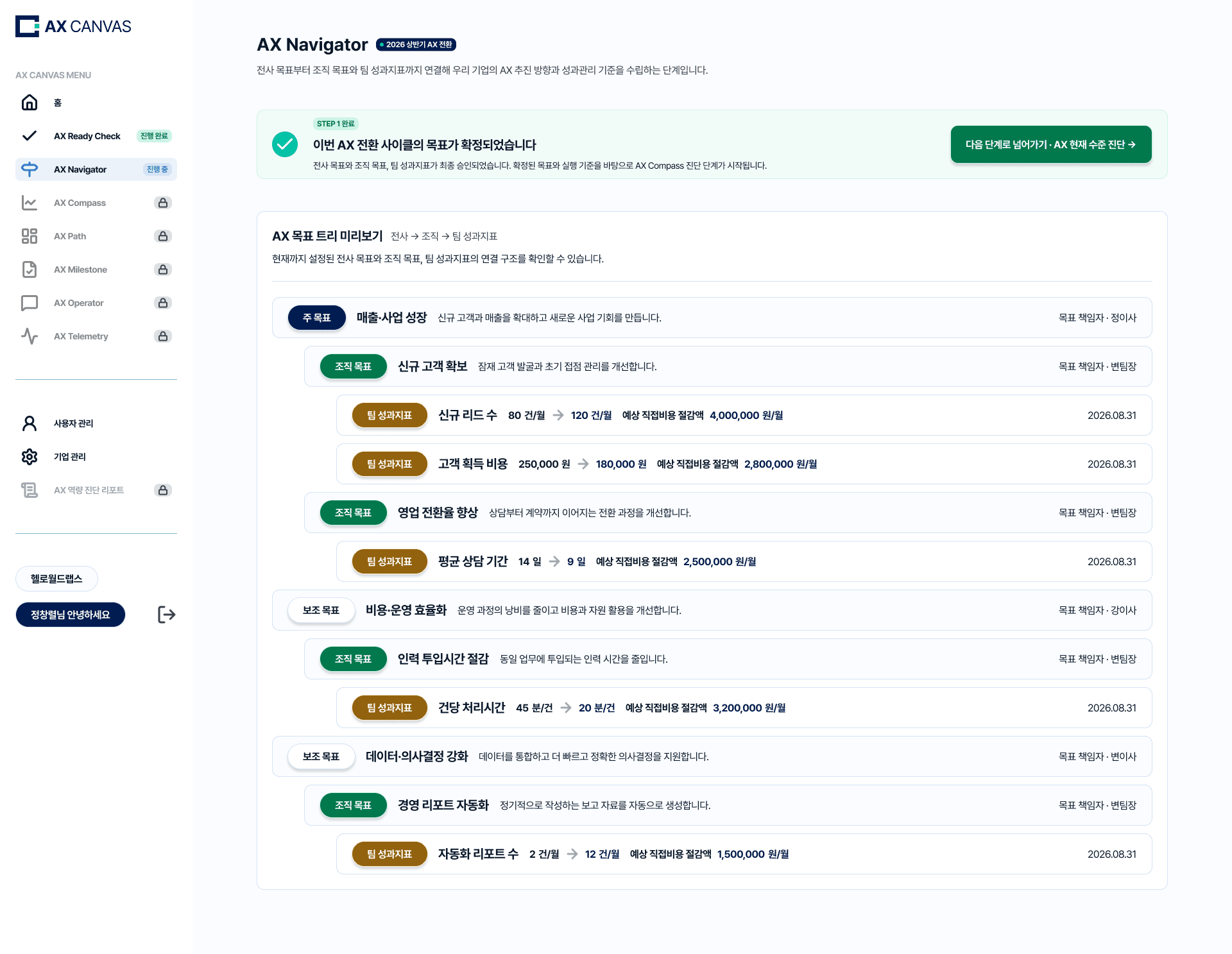
Task: Click 다음 단계로 넘어가기 button
Action: point(1051,144)
